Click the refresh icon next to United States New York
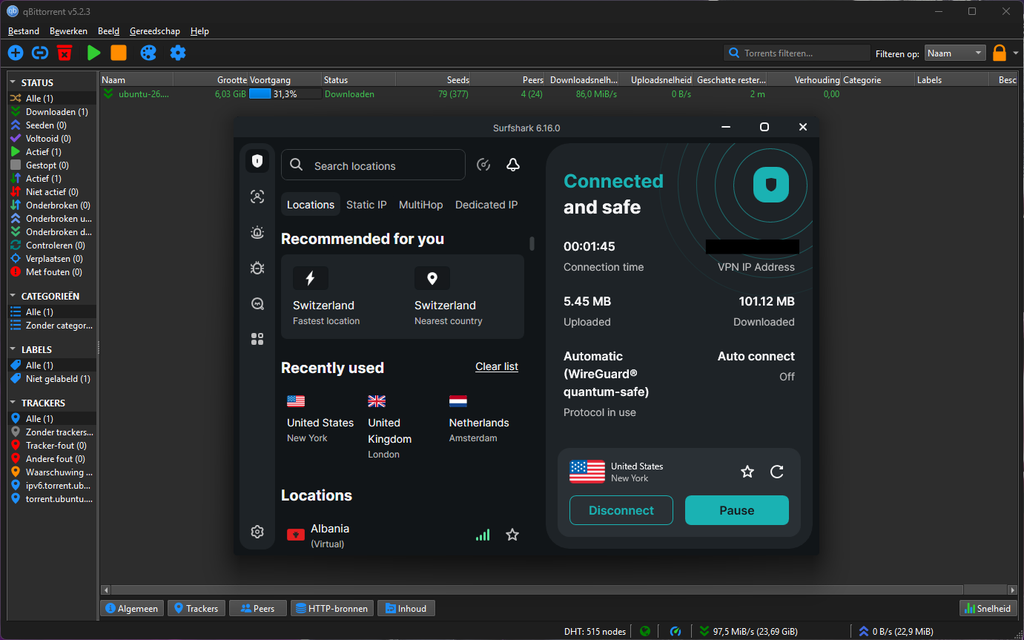The image size is (1024, 640). [x=776, y=472]
